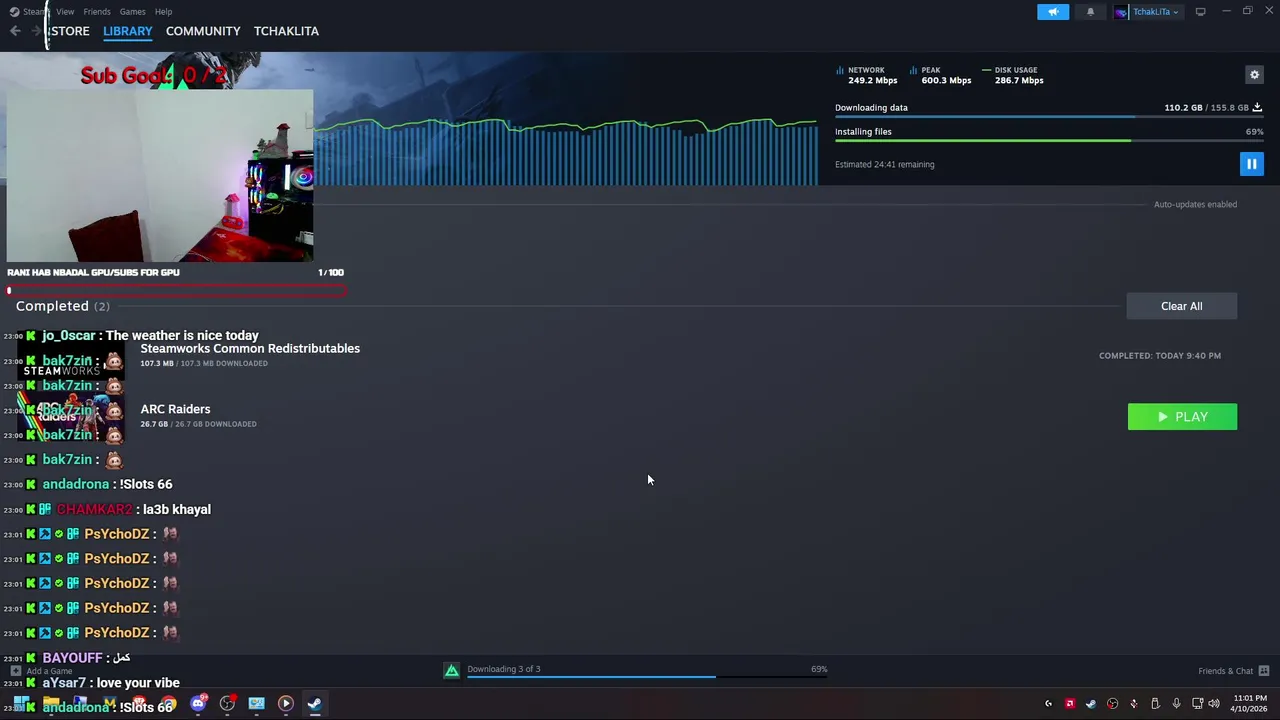
Task: Click the Estimated 24:41 remaining text
Action: [x=884, y=164]
